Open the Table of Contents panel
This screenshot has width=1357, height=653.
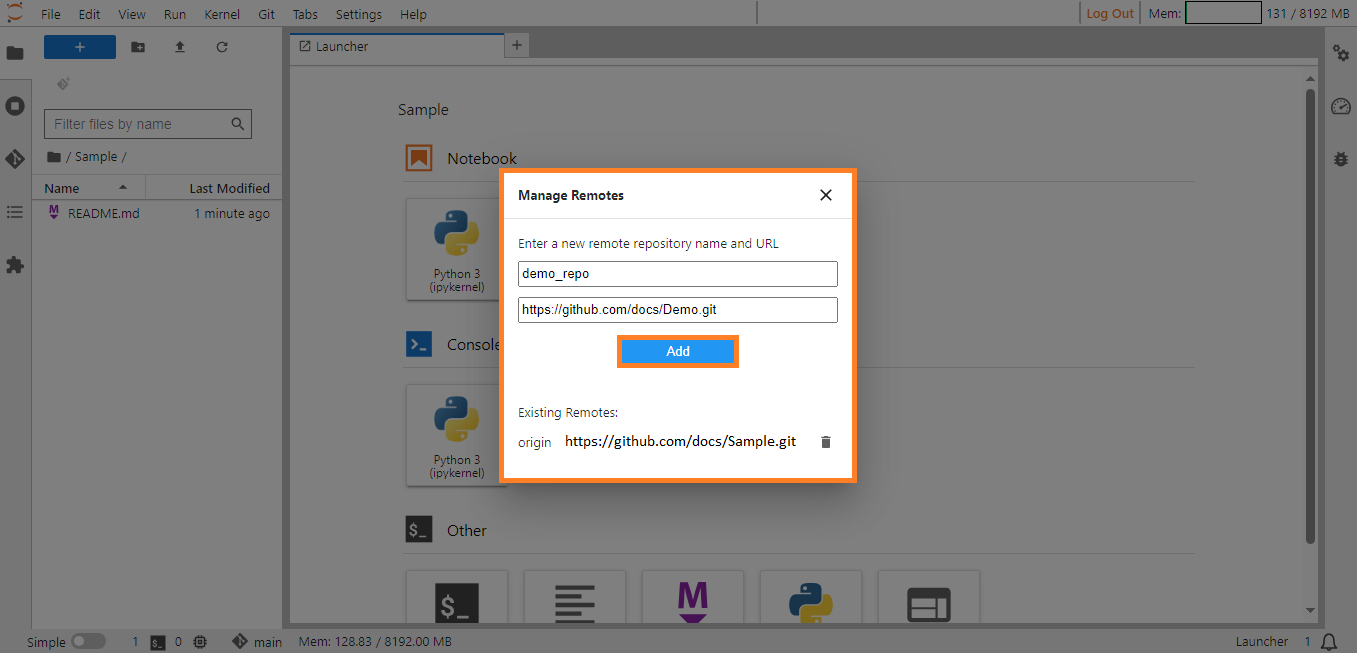(15, 212)
